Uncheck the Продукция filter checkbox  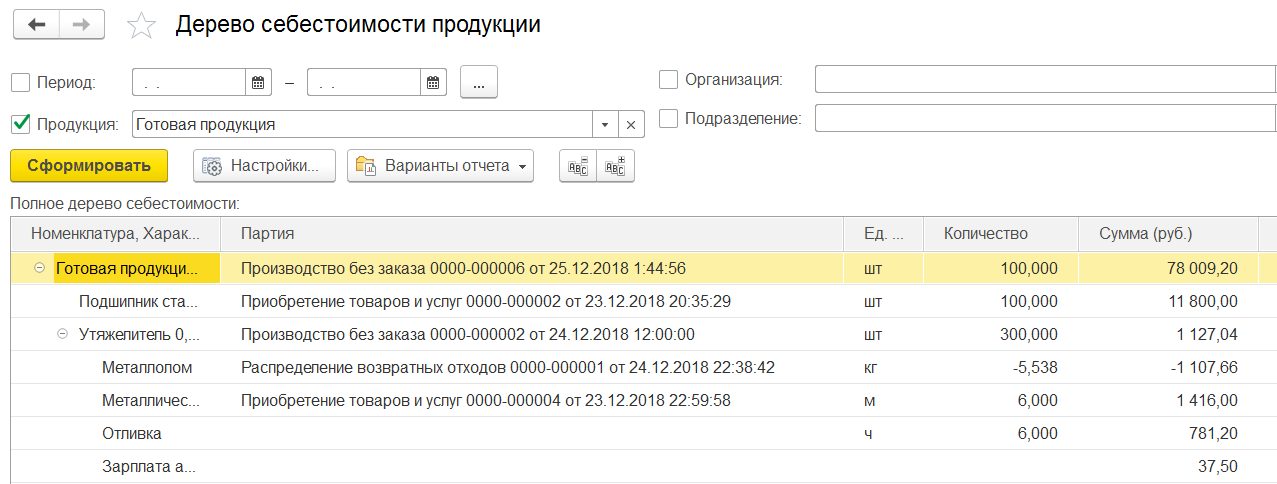pyautogui.click(x=20, y=124)
